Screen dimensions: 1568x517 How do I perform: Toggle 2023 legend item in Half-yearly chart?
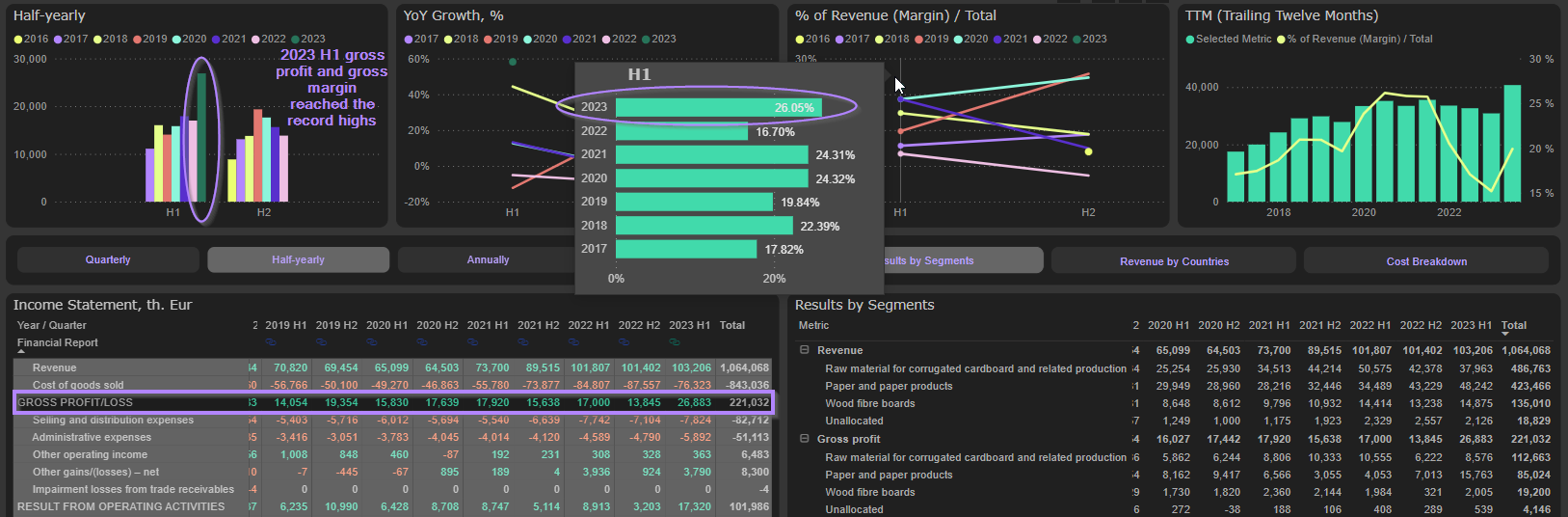(x=307, y=40)
